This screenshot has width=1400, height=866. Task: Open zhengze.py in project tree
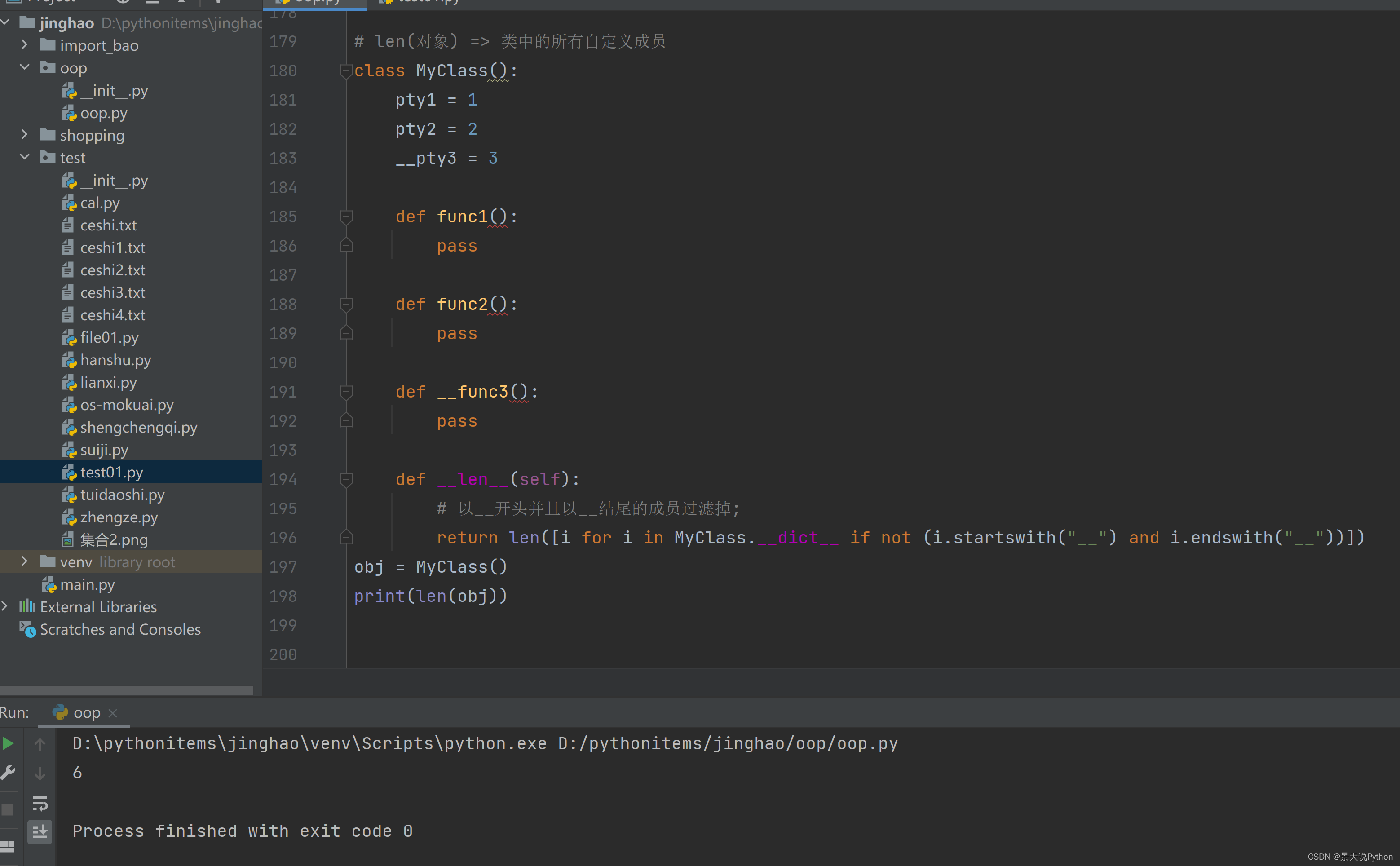119,517
